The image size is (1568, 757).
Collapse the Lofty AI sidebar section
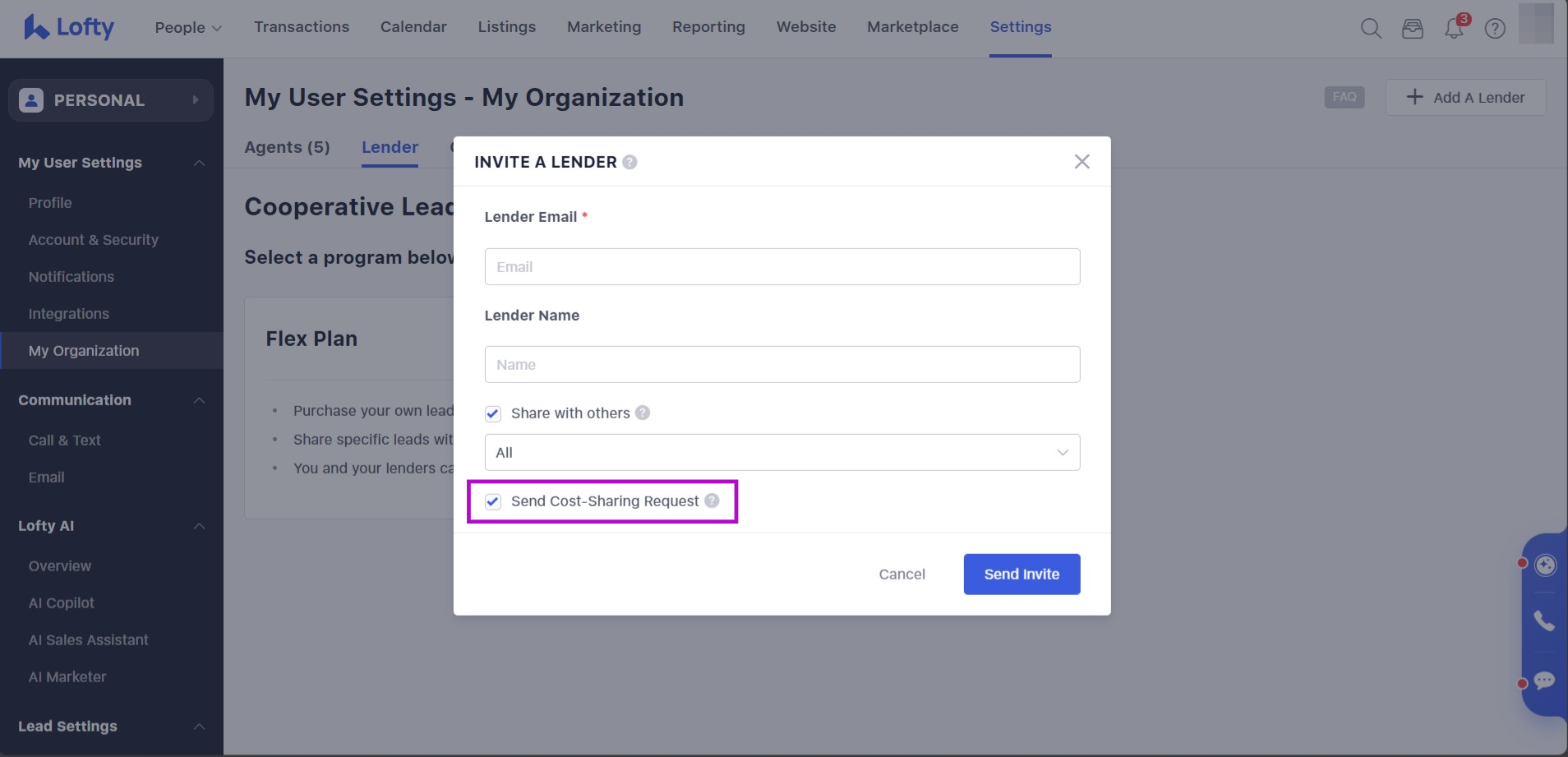(x=199, y=526)
